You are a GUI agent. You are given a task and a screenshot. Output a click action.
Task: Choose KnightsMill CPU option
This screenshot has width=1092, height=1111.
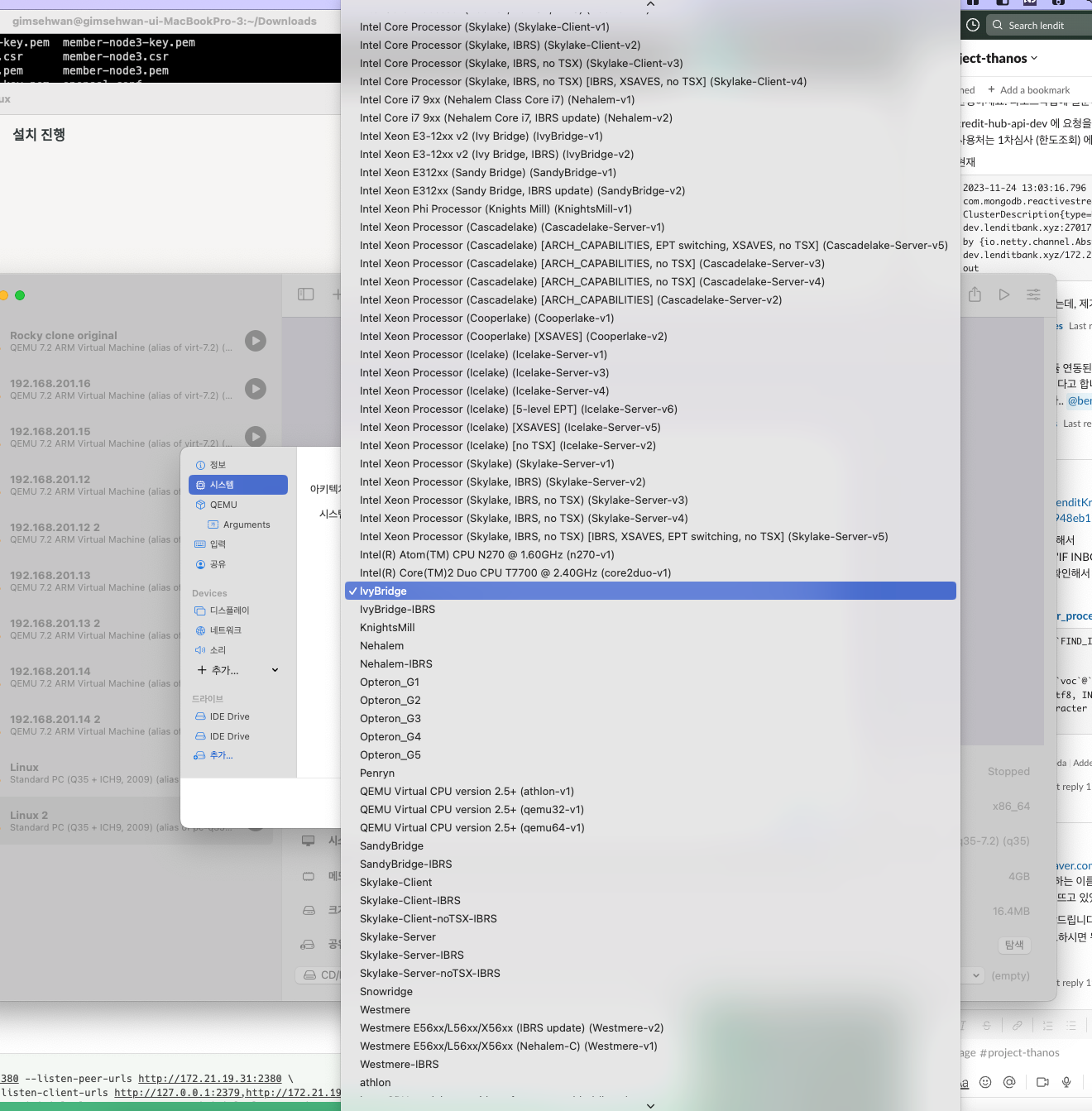point(650,627)
